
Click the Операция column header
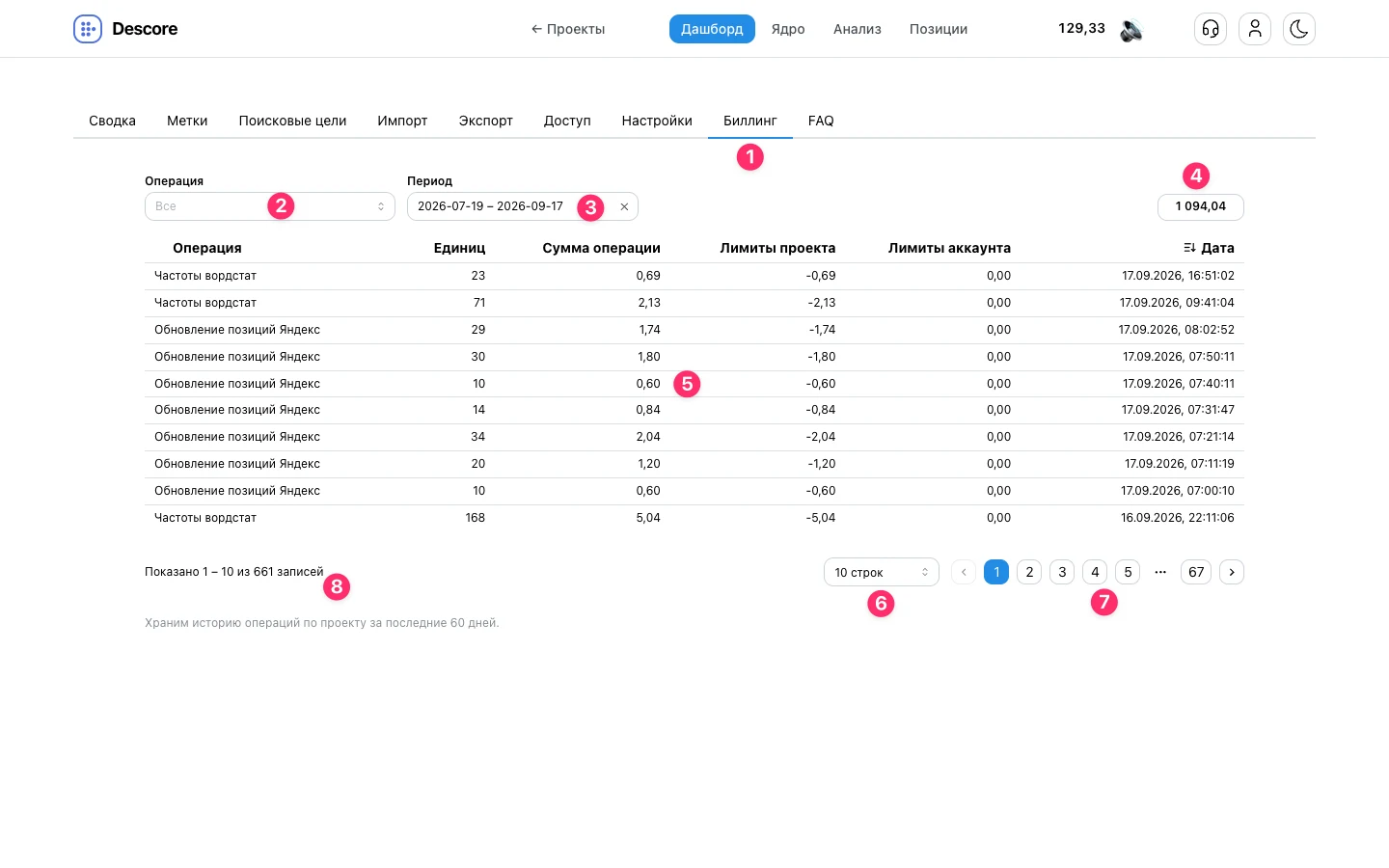(x=207, y=248)
